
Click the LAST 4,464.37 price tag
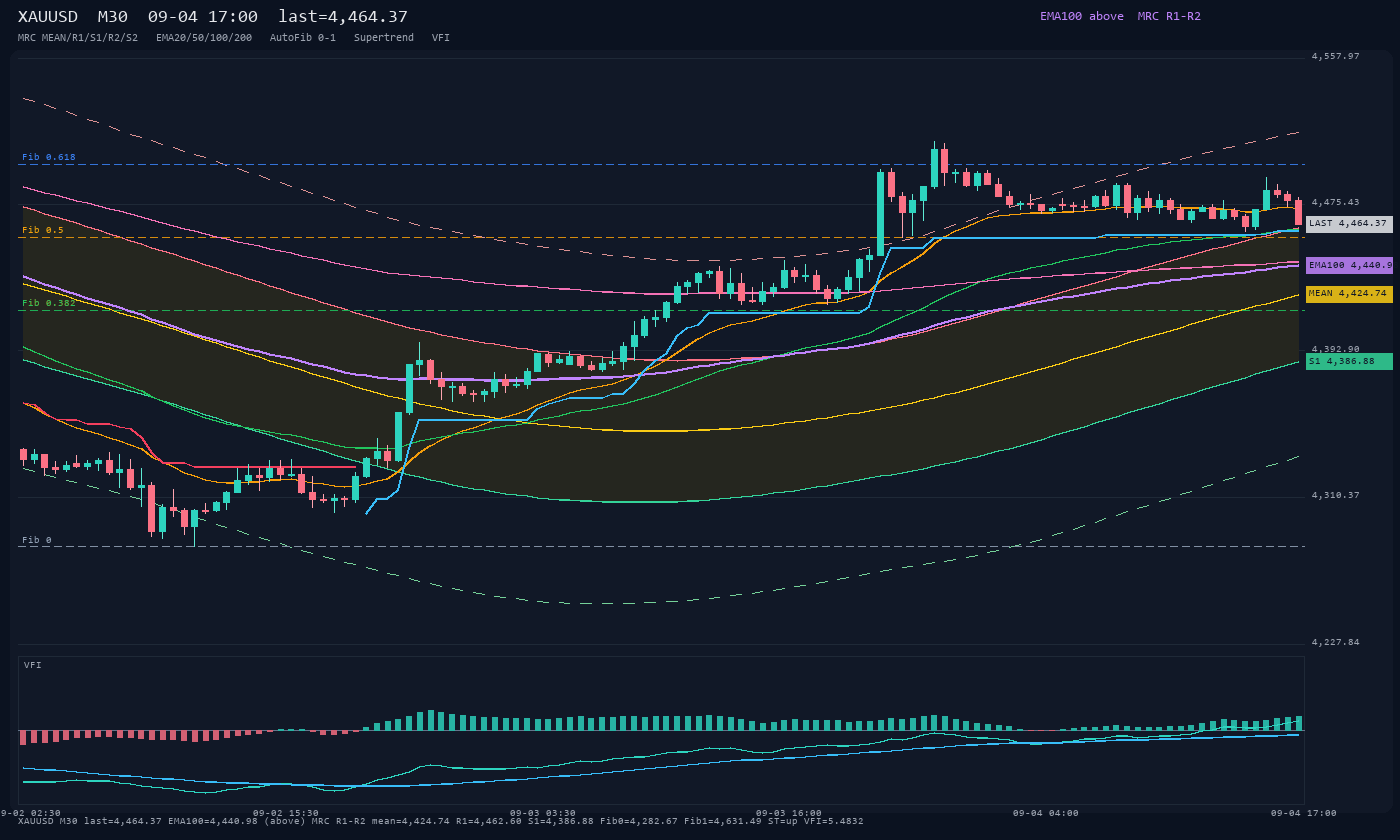coord(1349,224)
